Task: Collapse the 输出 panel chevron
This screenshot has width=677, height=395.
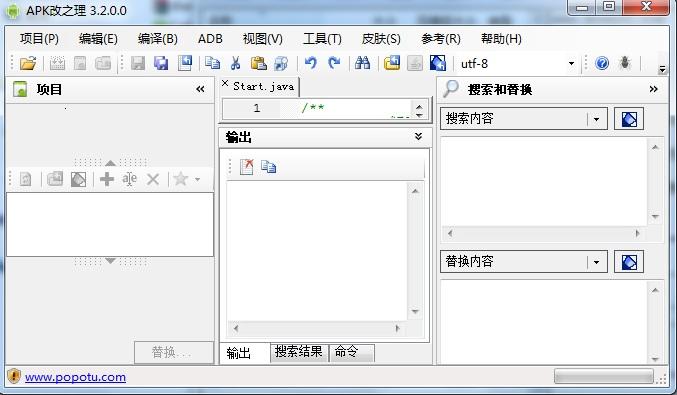Action: coord(418,136)
